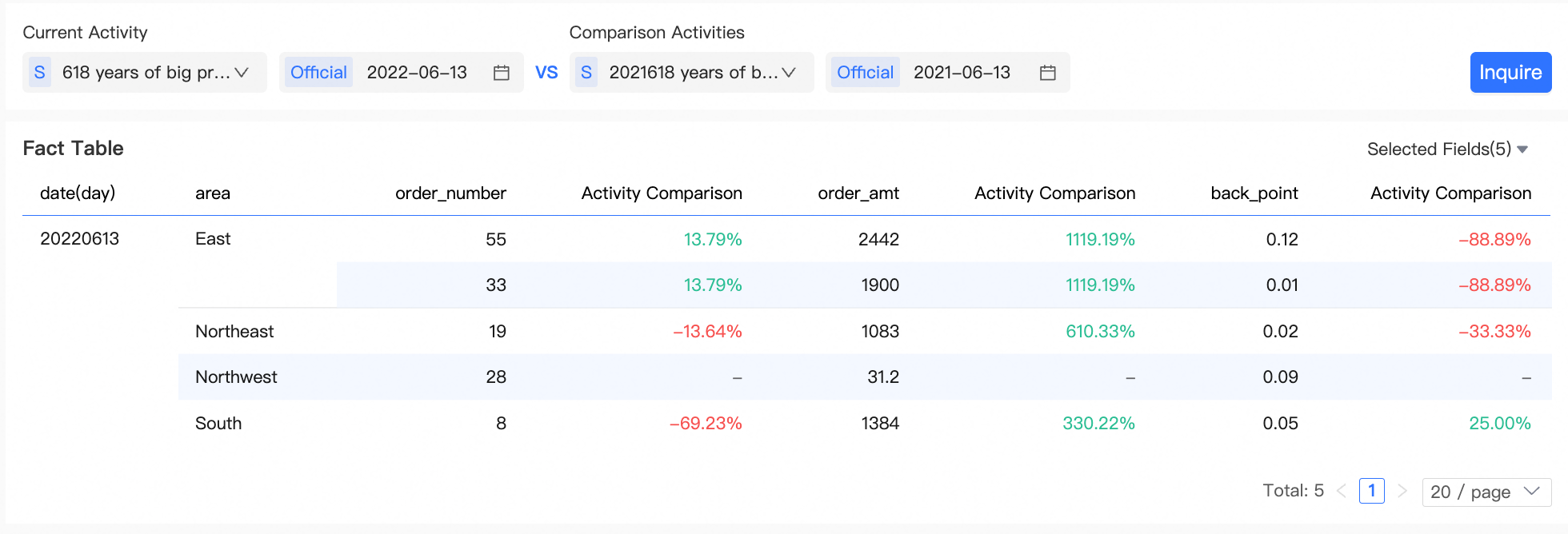The height and width of the screenshot is (534, 1568).
Task: Open the '618 years of big pr...' dropdown
Action: pyautogui.click(x=154, y=73)
